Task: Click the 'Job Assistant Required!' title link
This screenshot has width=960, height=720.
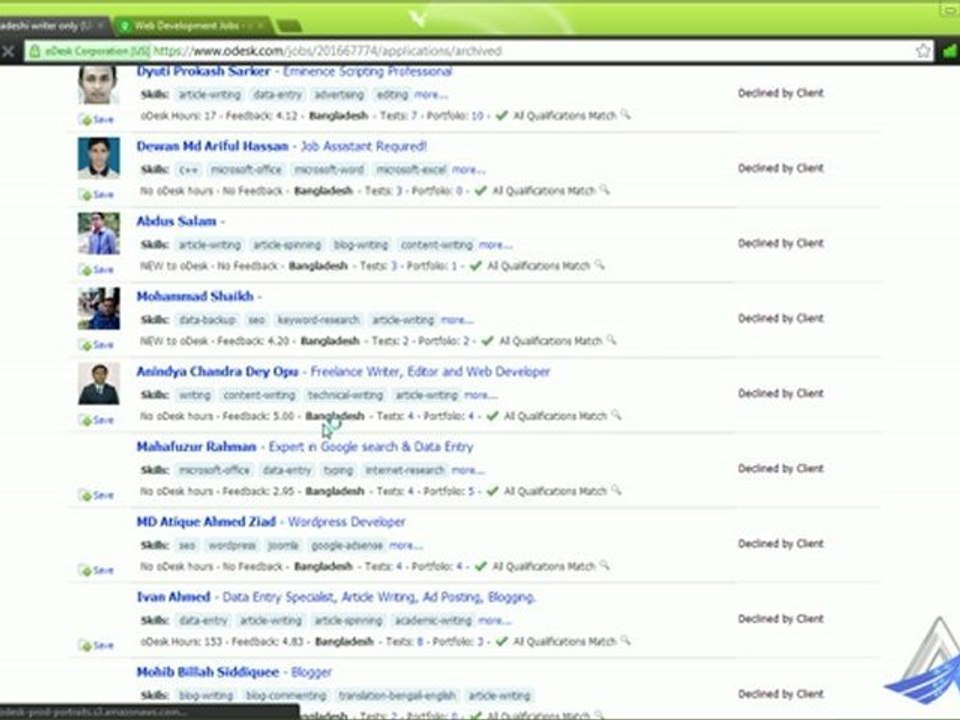Action: pyautogui.click(x=364, y=146)
